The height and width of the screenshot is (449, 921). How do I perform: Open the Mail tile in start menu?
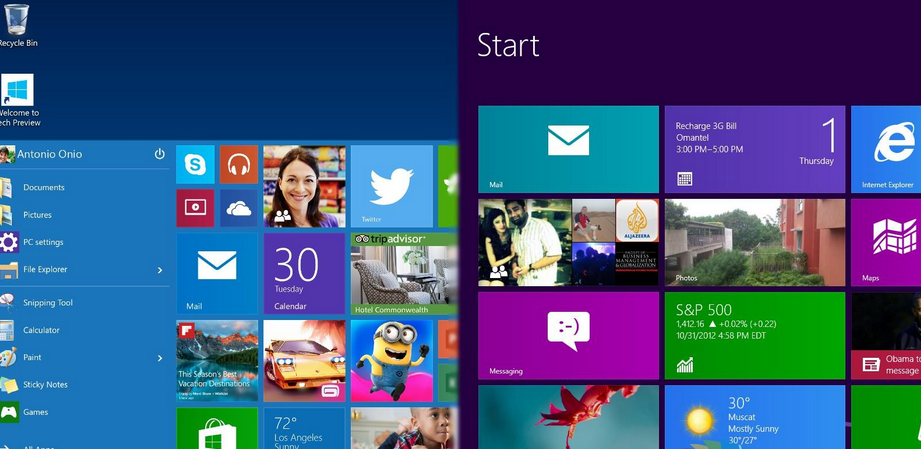coord(217,274)
